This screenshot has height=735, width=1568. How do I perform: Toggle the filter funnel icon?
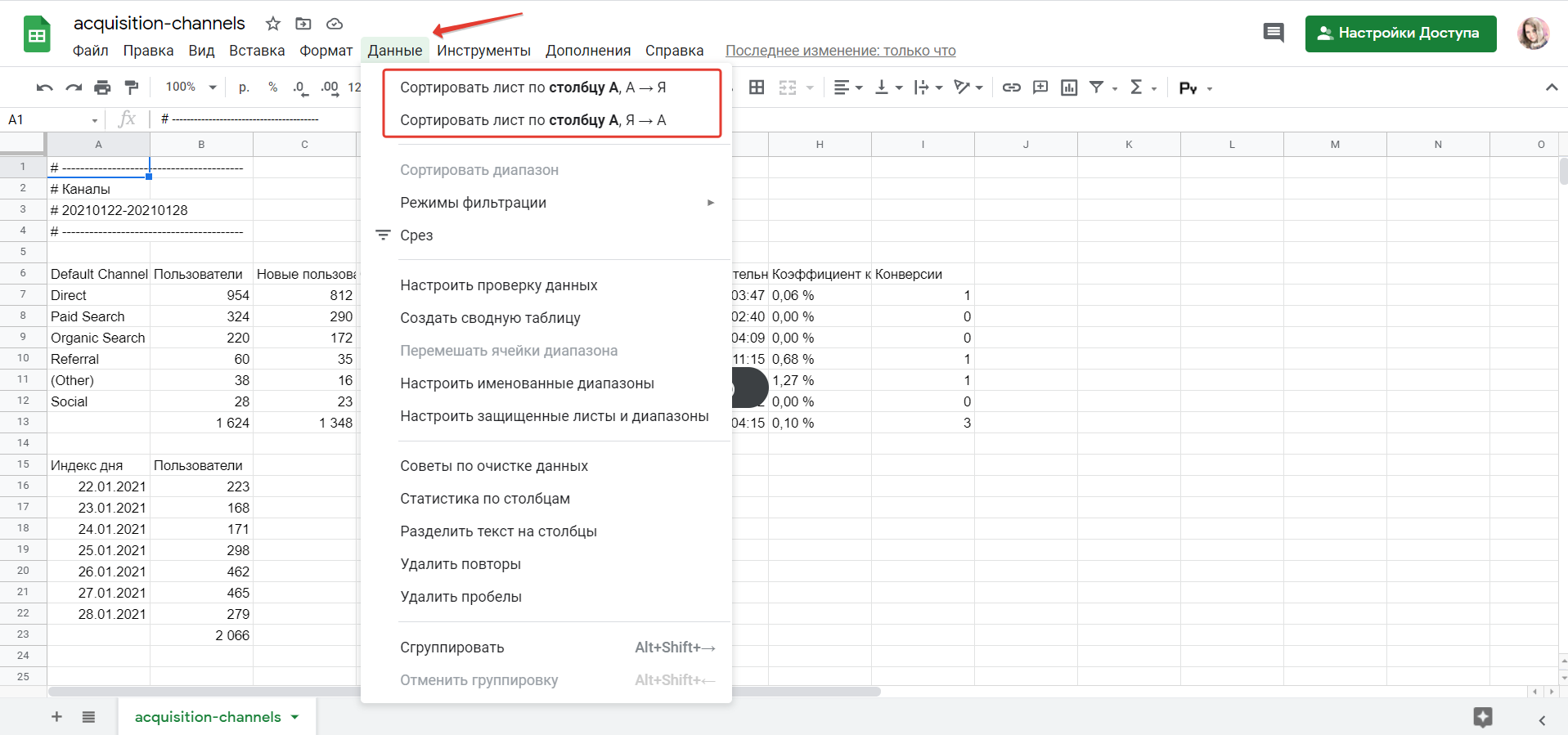coord(1097,87)
